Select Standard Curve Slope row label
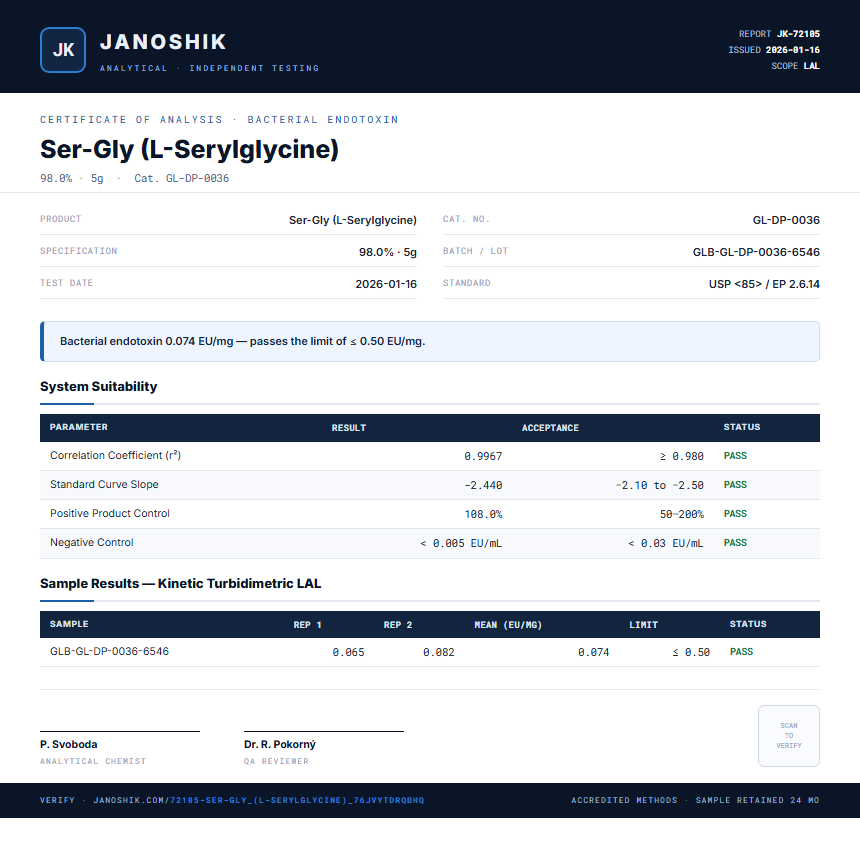Screen dimensions: 860x846 [x=104, y=484]
